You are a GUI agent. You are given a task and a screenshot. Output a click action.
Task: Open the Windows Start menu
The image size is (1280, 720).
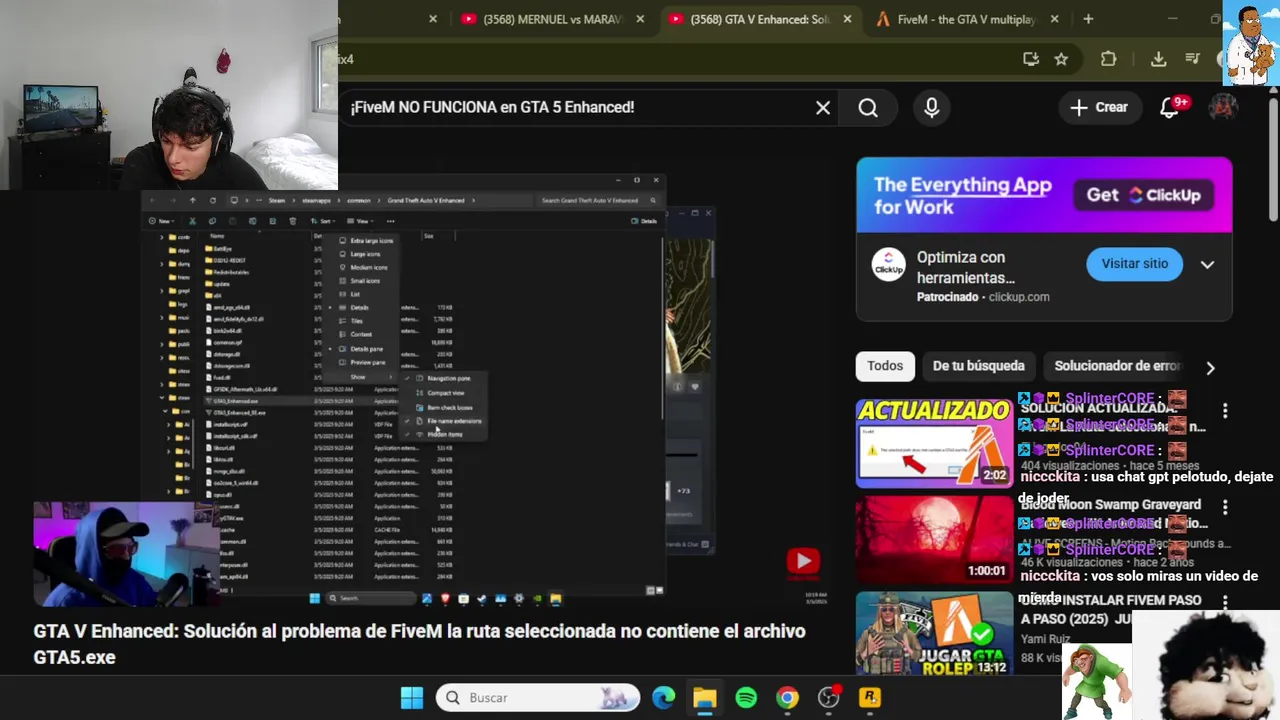click(412, 698)
